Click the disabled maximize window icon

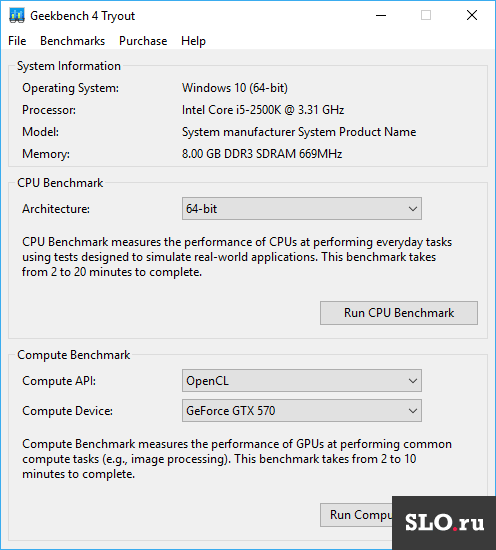(426, 15)
